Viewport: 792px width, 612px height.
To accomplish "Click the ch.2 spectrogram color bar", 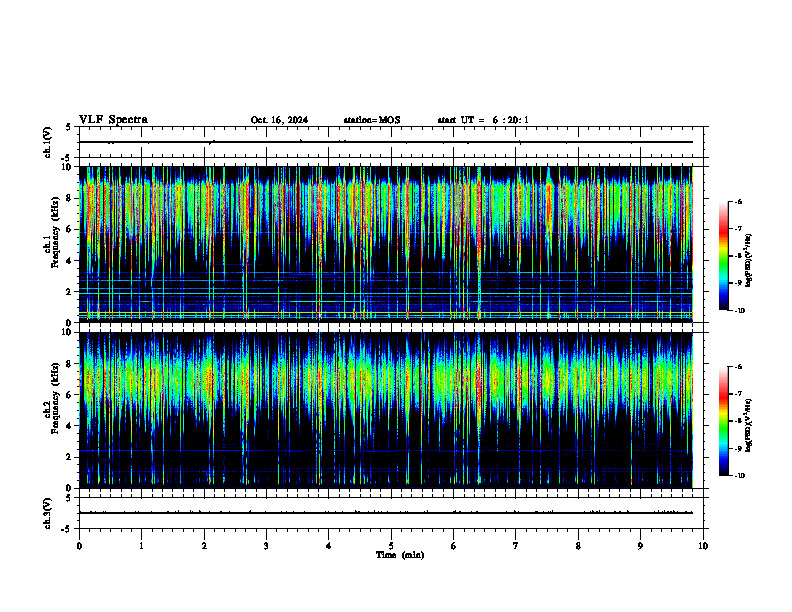I will coord(723,421).
